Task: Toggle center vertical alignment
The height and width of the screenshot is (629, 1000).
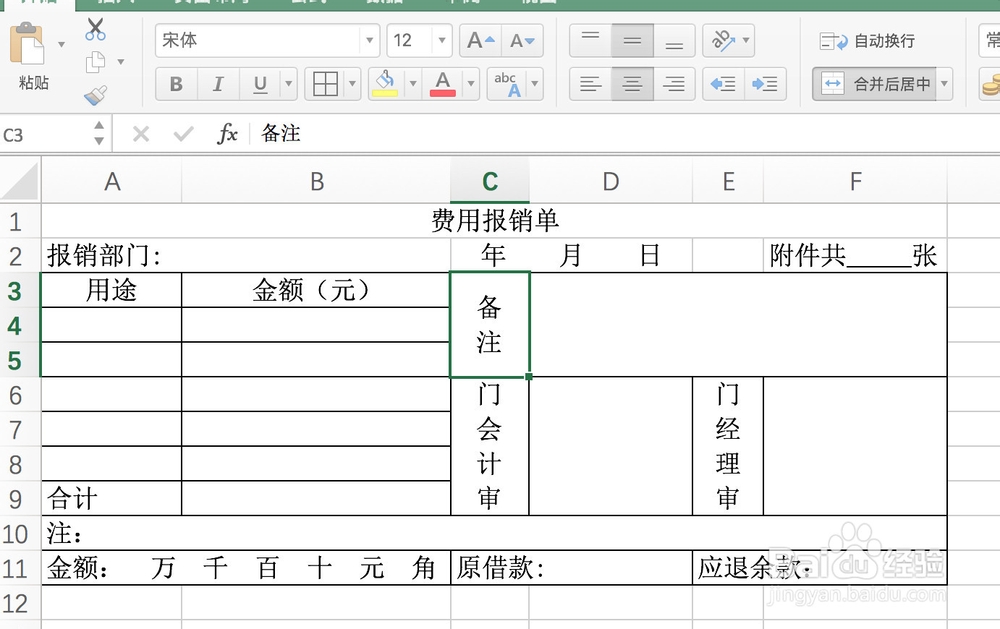Action: tap(632, 40)
